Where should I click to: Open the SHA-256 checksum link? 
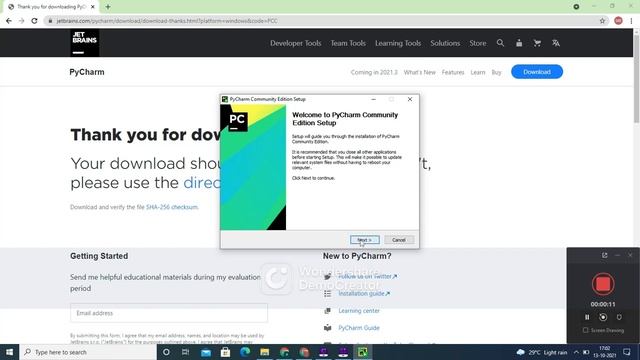tap(172, 207)
